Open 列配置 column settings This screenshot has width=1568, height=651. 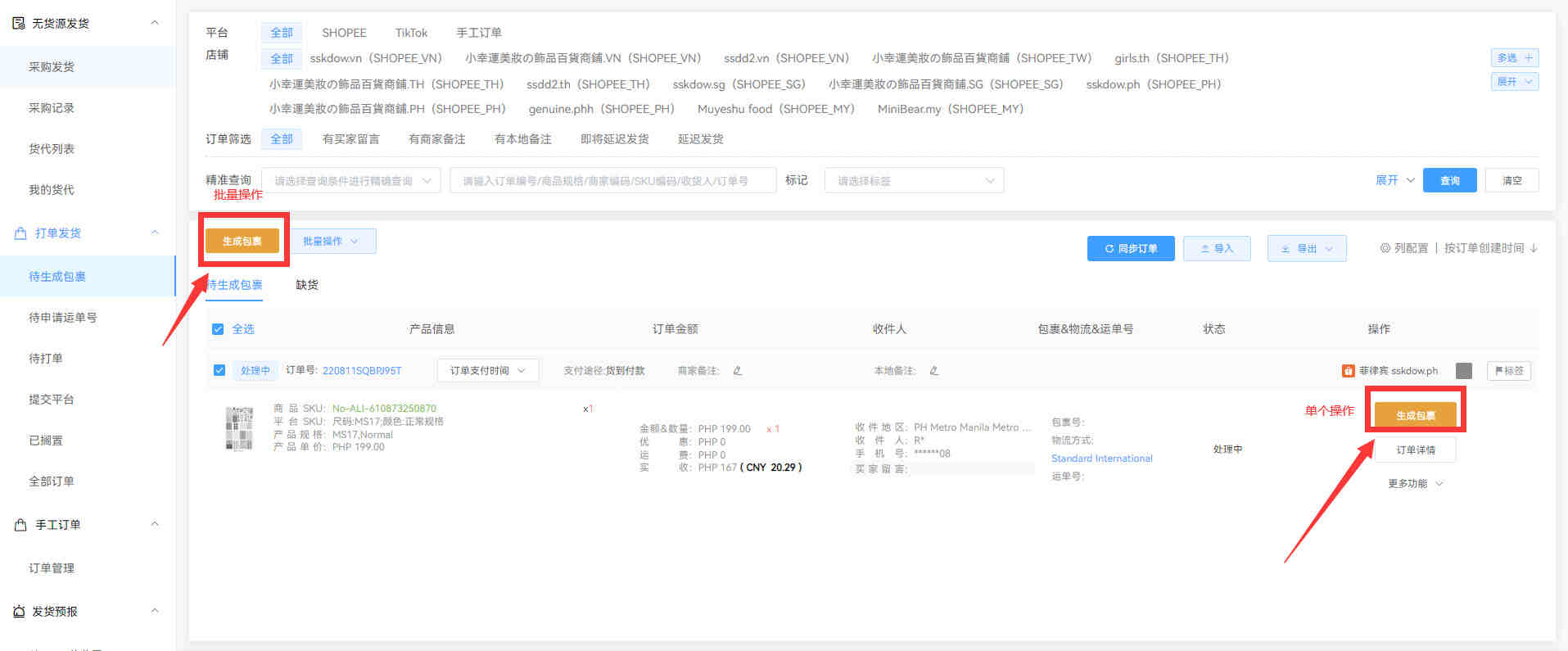click(1403, 248)
